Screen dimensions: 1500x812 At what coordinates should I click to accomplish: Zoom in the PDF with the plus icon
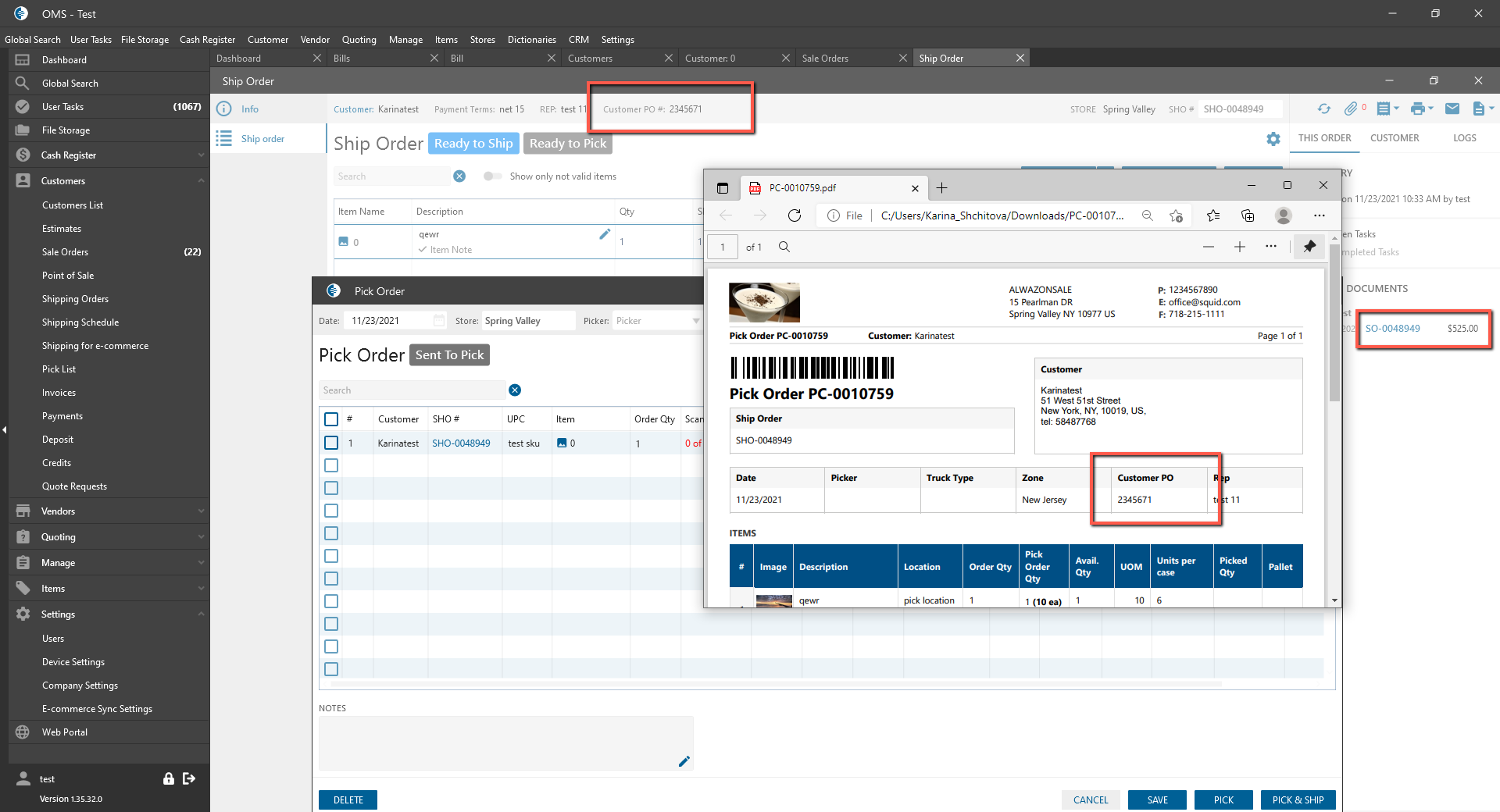[x=1240, y=247]
